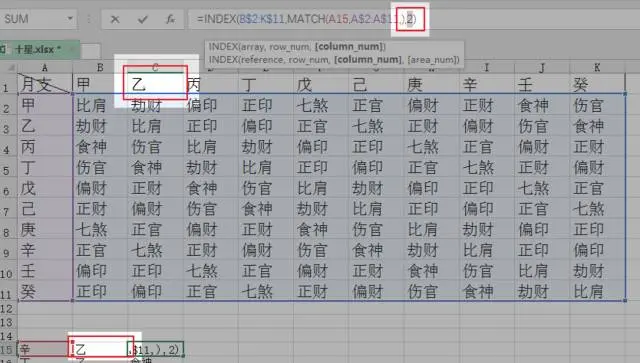
Task: Select cell A11 containing 癸
Action: (45, 292)
